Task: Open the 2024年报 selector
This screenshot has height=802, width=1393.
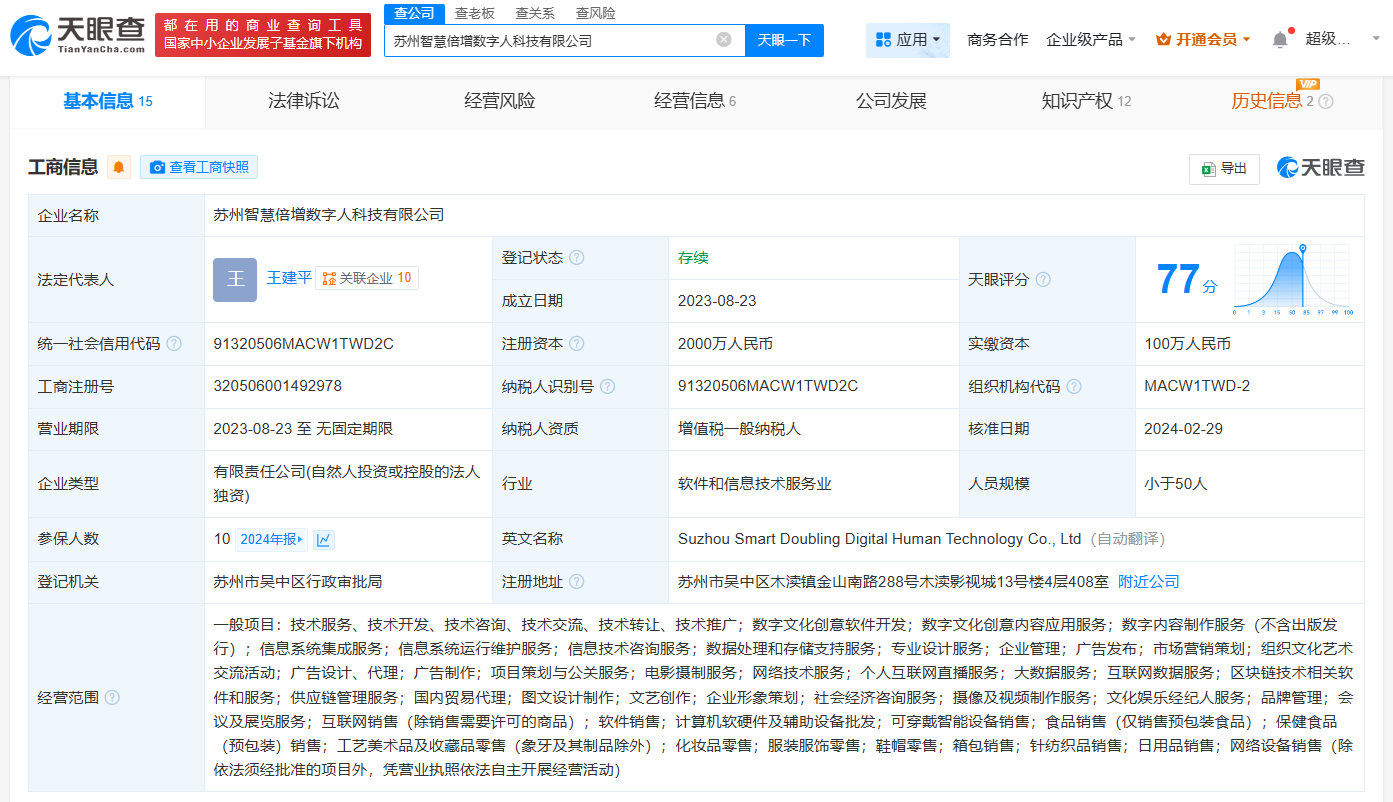Action: coord(270,540)
